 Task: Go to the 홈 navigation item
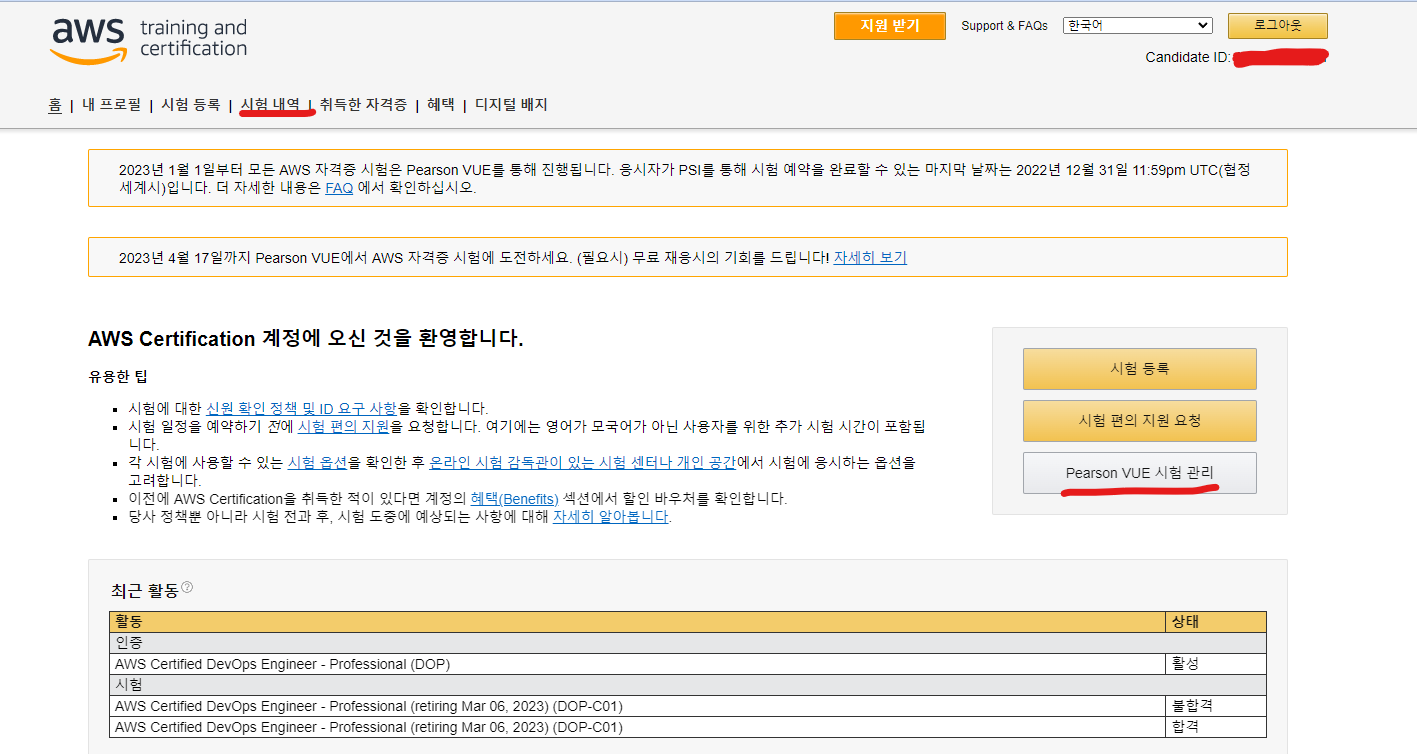pos(55,105)
